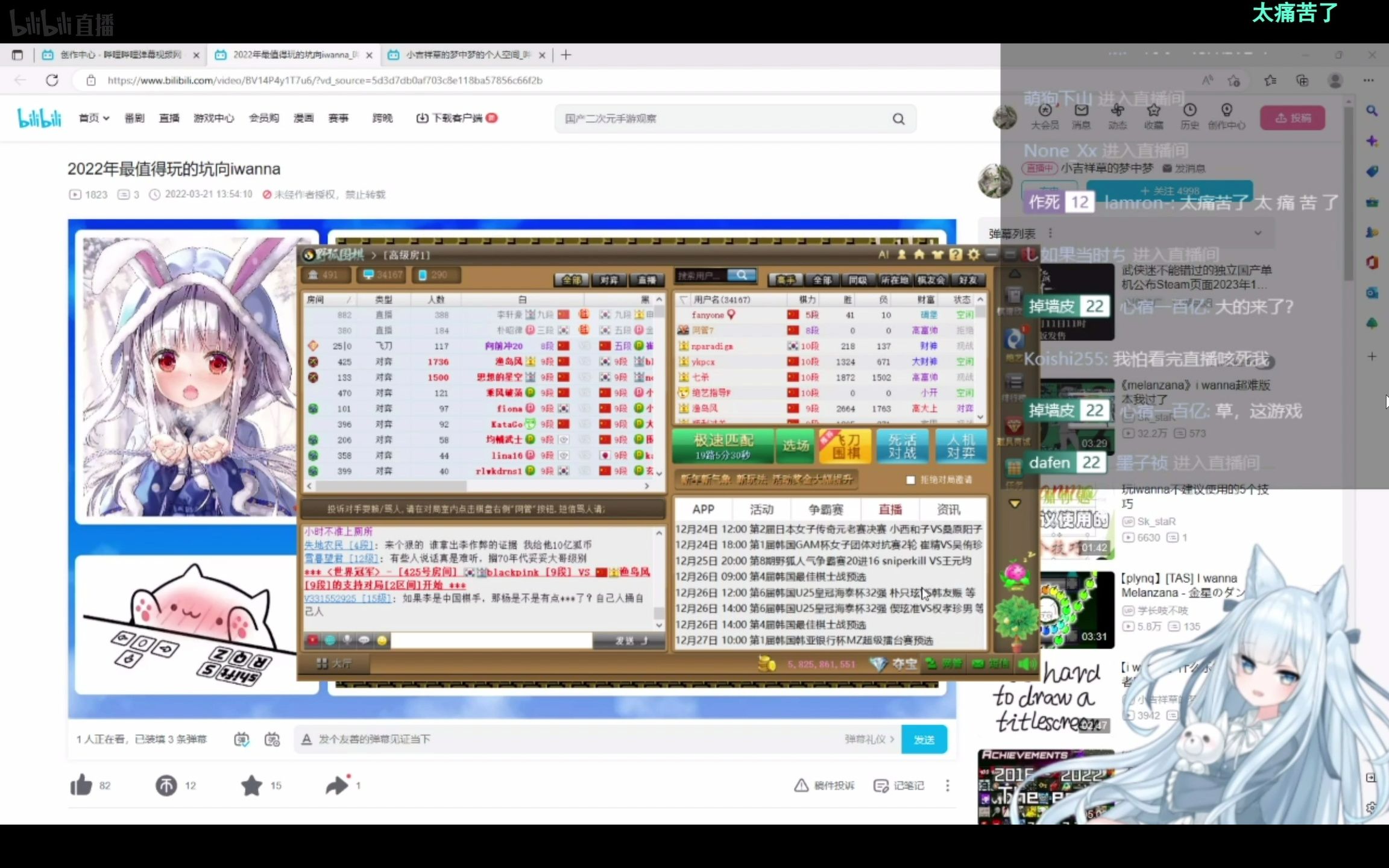Image resolution: width=1389 pixels, height=868 pixels.
Task: Reload the page in the browser
Action: tap(52, 80)
